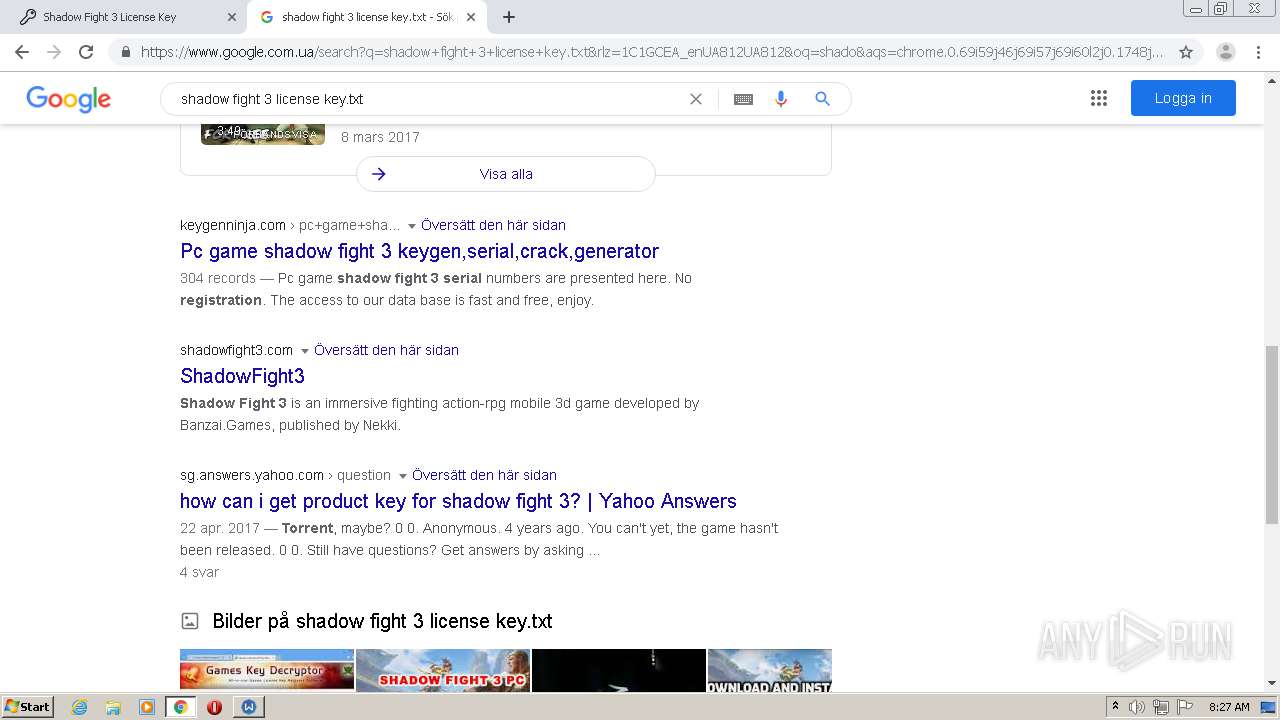Click '8 mars 2017' video date
This screenshot has width=1280, height=720.
tap(380, 137)
